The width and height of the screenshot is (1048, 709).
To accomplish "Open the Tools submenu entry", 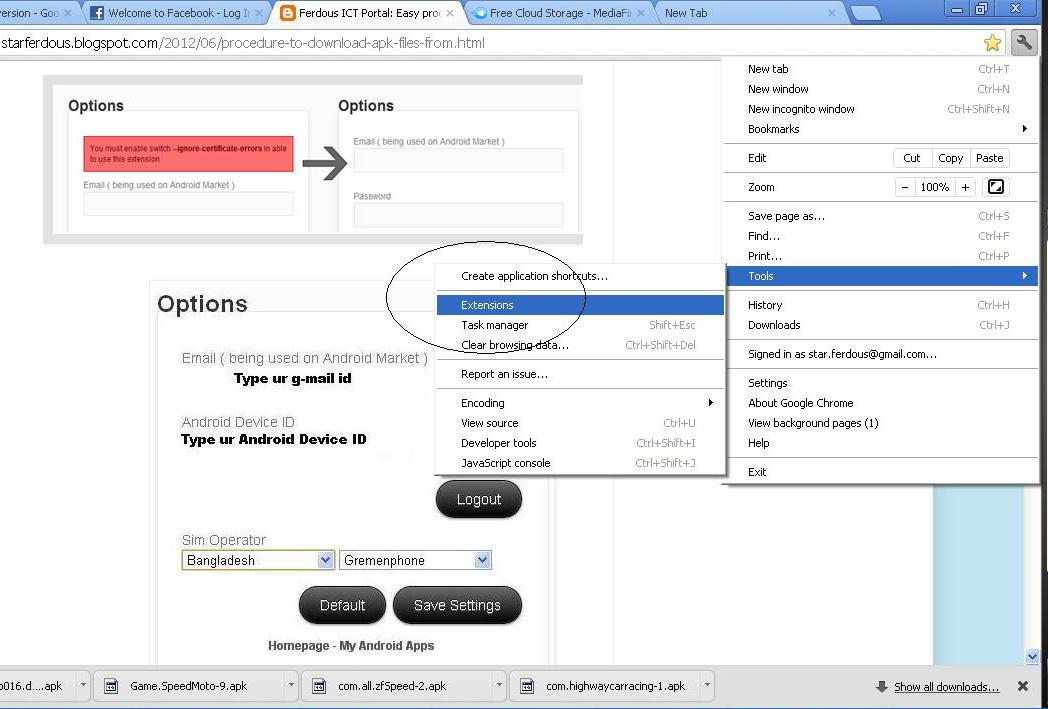I will 881,276.
